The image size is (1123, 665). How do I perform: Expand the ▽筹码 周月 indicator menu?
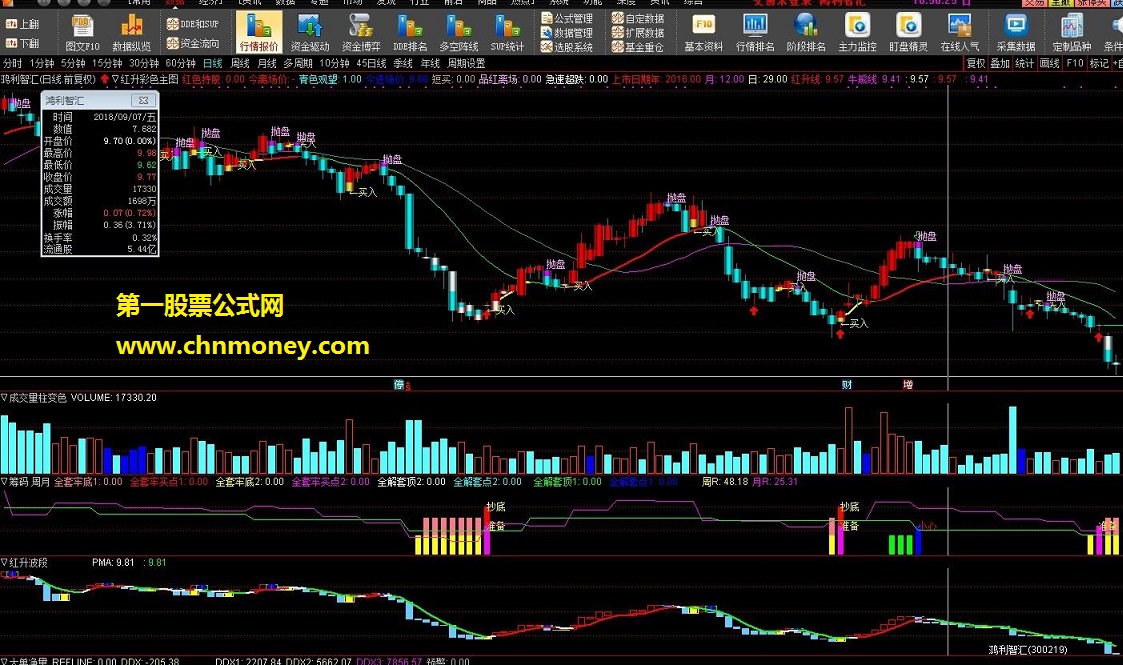pos(25,482)
